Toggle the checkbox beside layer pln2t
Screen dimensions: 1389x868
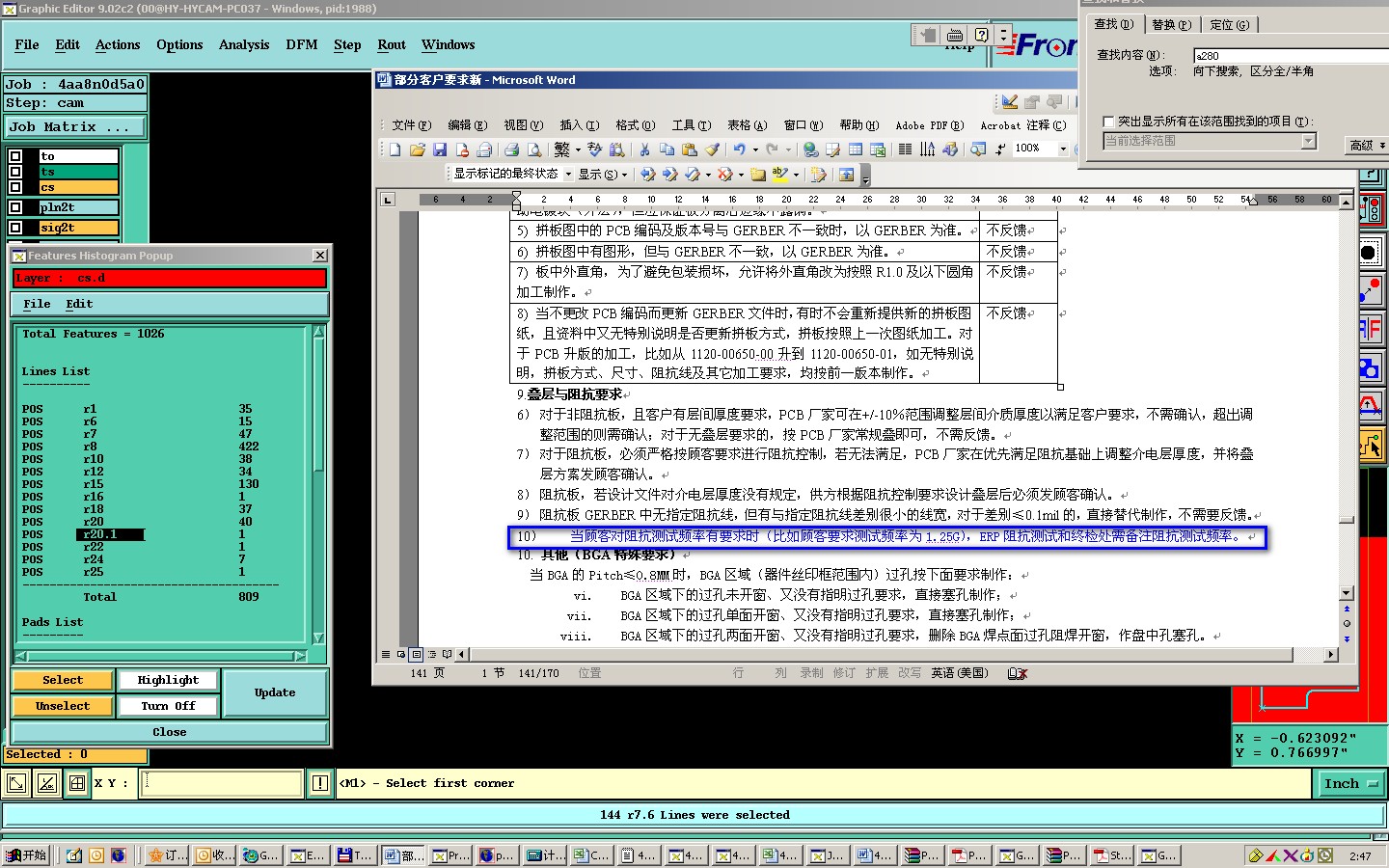point(15,207)
